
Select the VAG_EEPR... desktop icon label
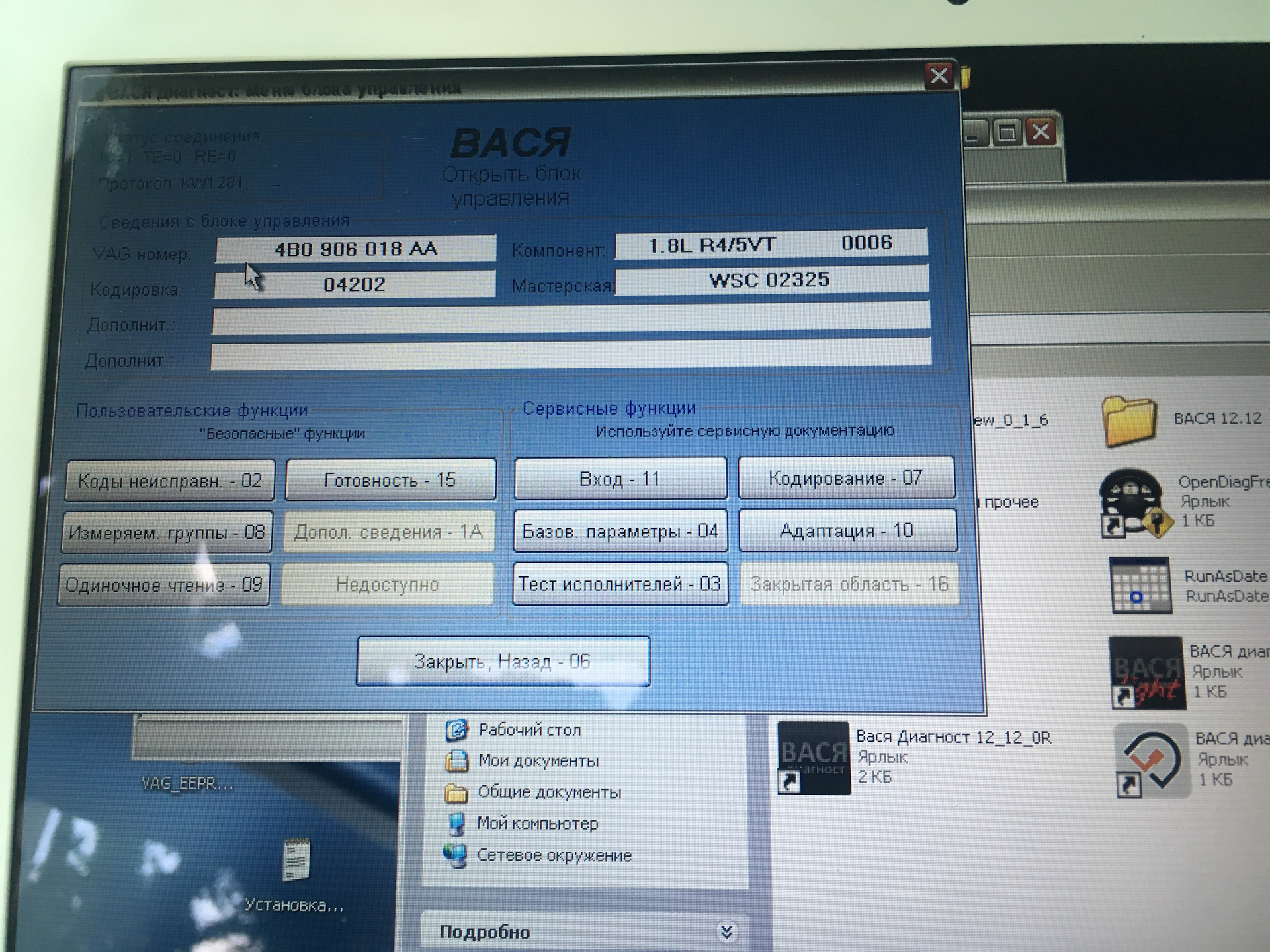pos(187,783)
